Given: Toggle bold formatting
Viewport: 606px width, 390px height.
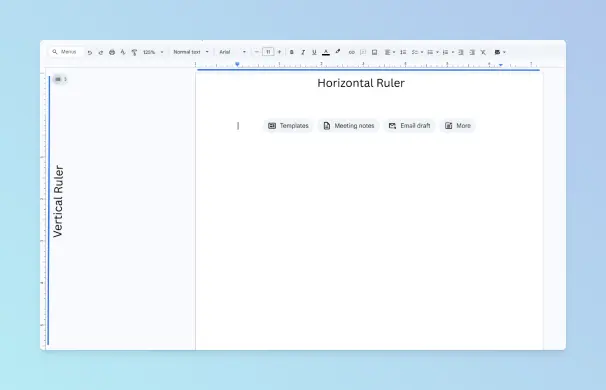Looking at the screenshot, I should (292, 52).
